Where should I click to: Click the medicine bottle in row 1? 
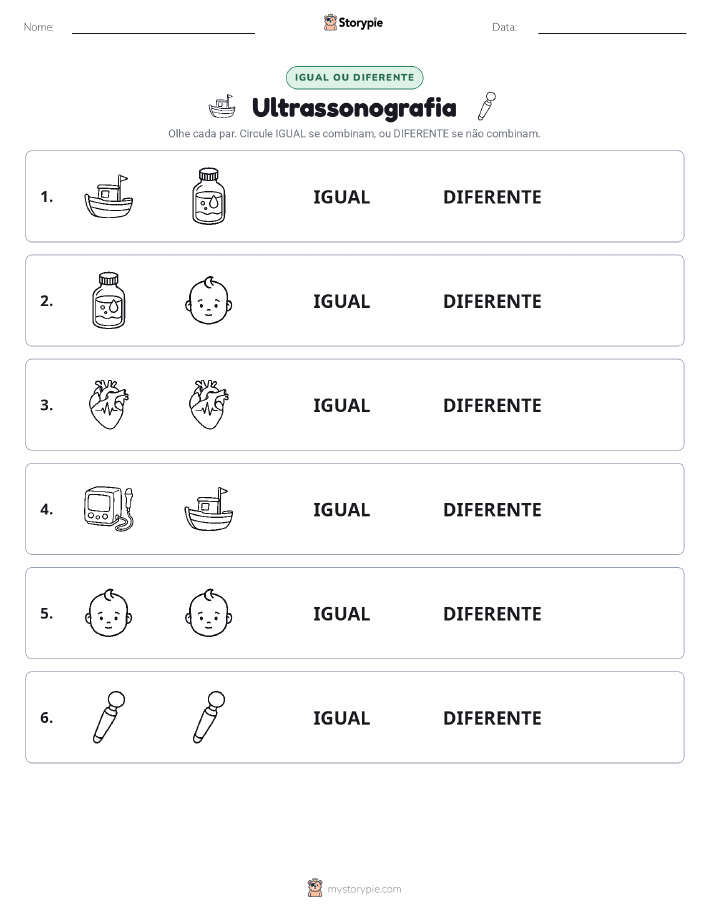click(x=209, y=196)
